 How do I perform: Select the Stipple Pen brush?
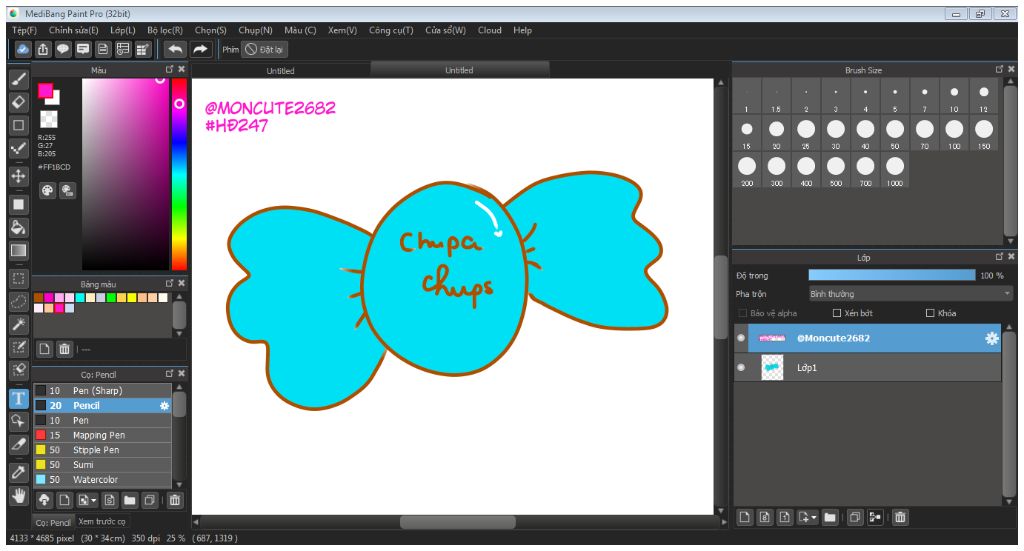tap(103, 450)
